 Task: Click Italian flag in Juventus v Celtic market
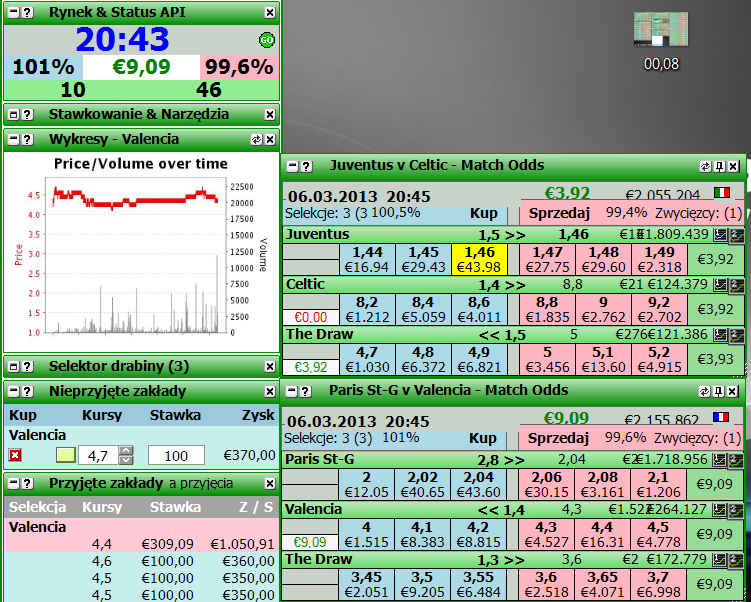point(722,193)
